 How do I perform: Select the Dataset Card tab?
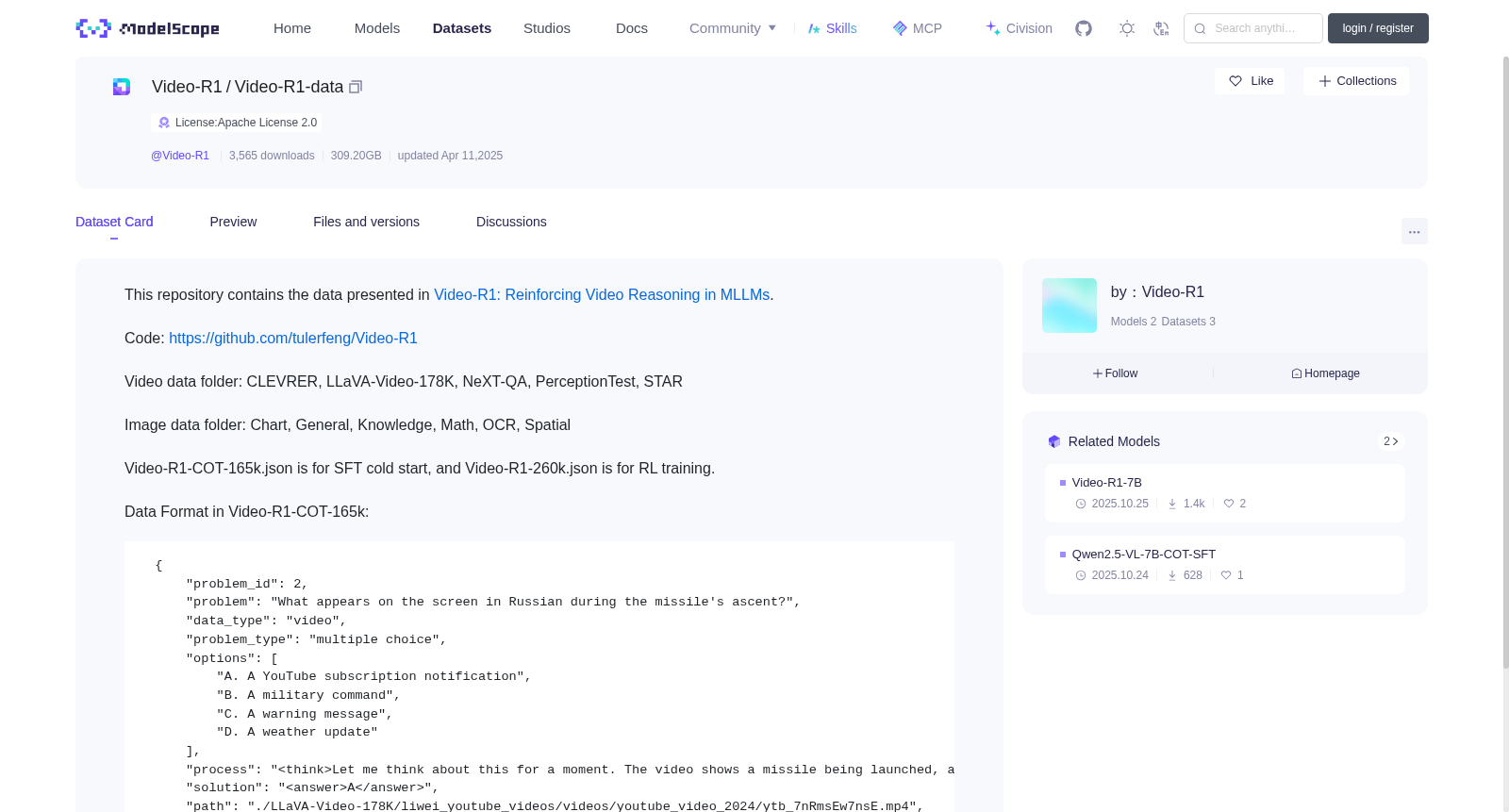114,222
